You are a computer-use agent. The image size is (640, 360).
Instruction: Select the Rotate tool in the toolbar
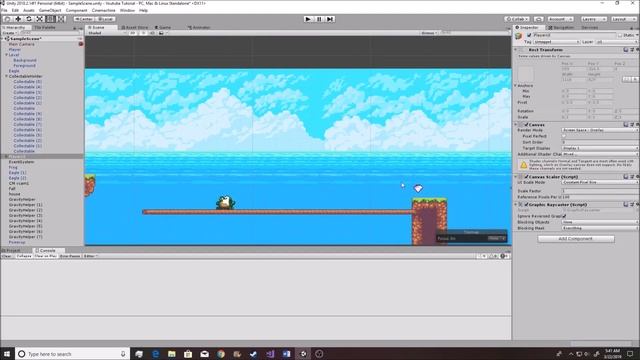click(x=29, y=19)
